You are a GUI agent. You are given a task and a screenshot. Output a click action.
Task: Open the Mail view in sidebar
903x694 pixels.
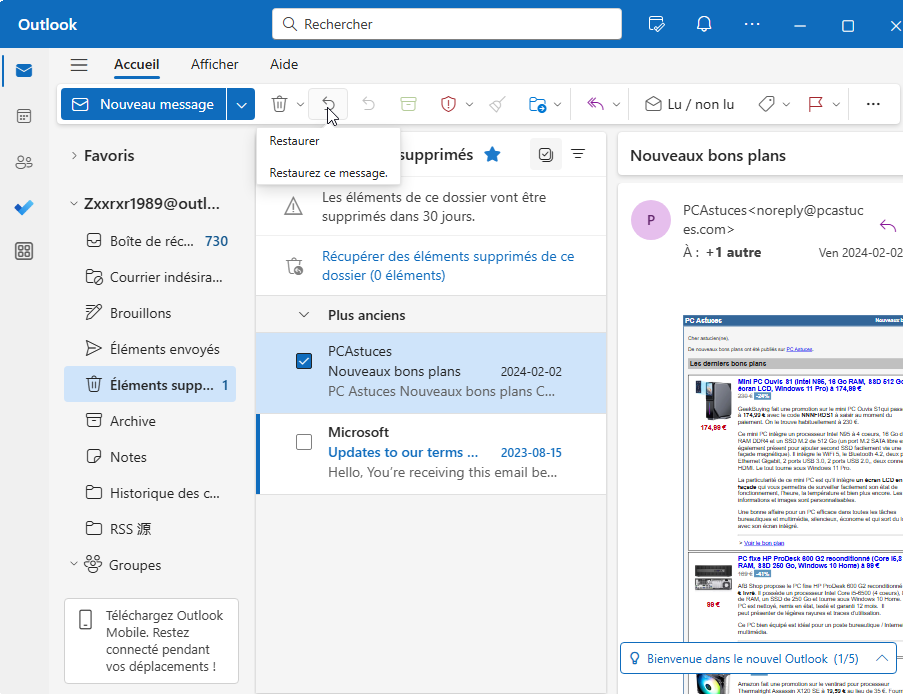[x=24, y=71]
